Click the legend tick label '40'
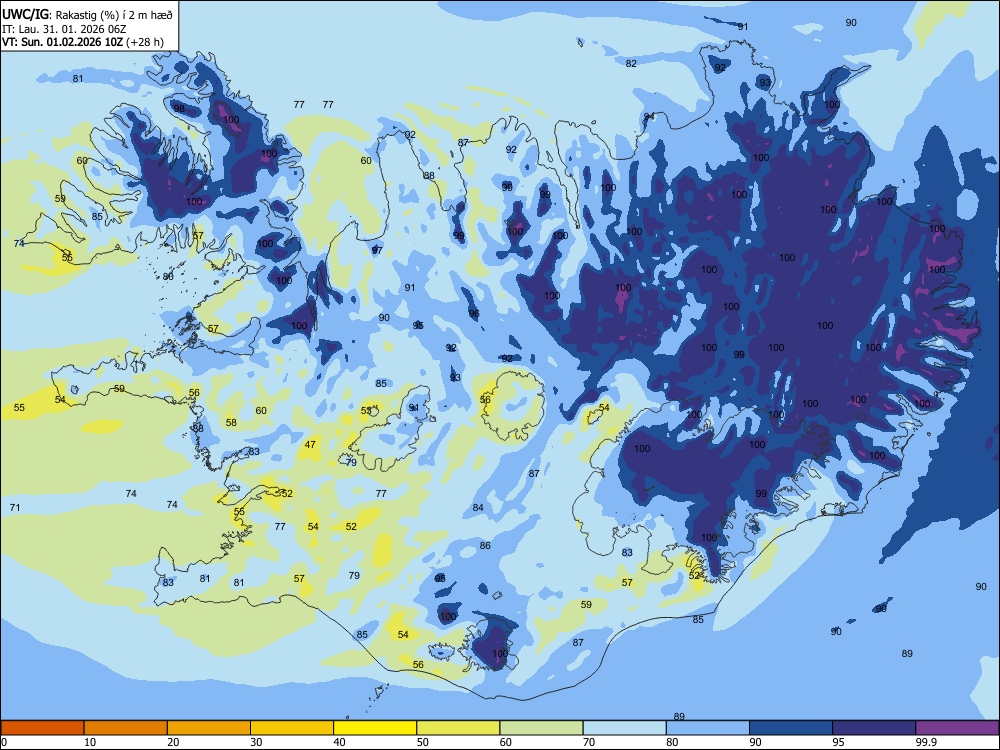The width and height of the screenshot is (1000, 750). coord(340,742)
